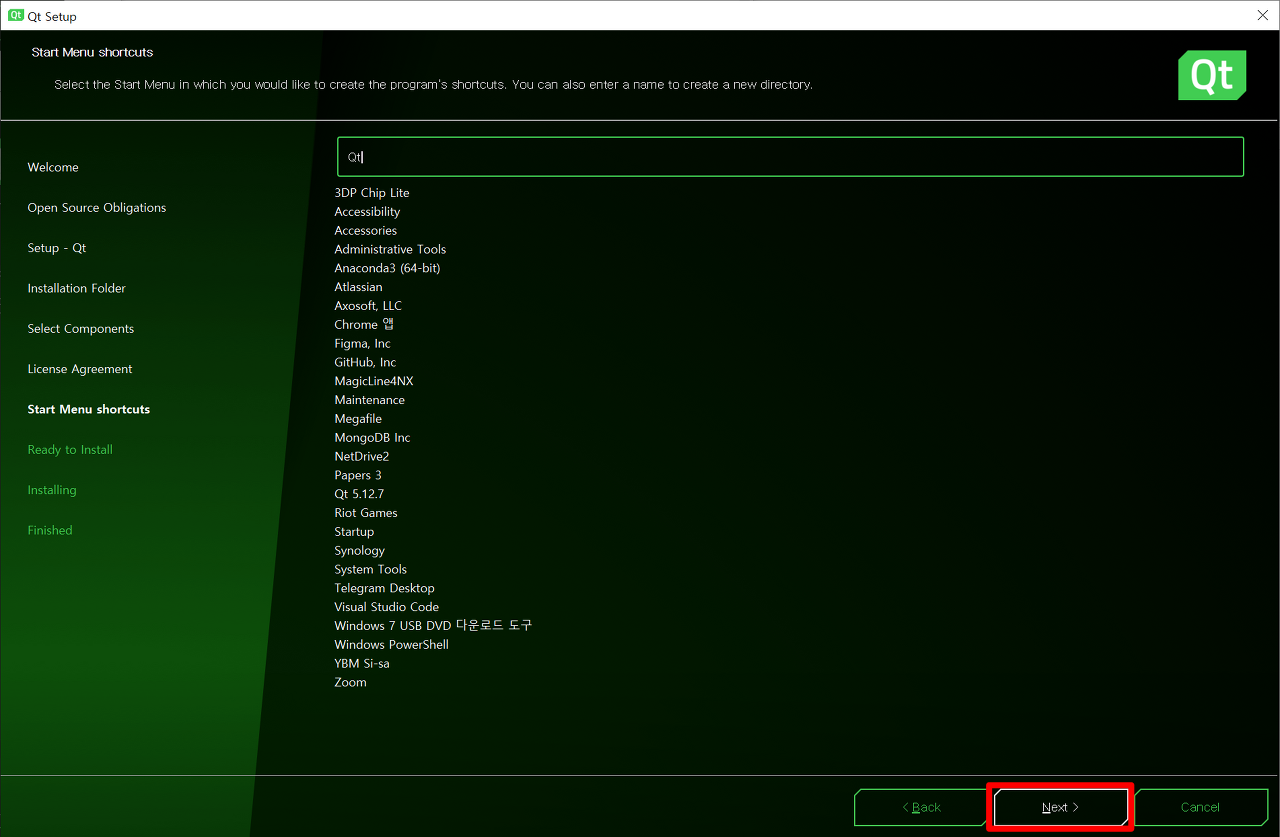Select the Chrome 앱 entry
1280x837 pixels.
364,325
